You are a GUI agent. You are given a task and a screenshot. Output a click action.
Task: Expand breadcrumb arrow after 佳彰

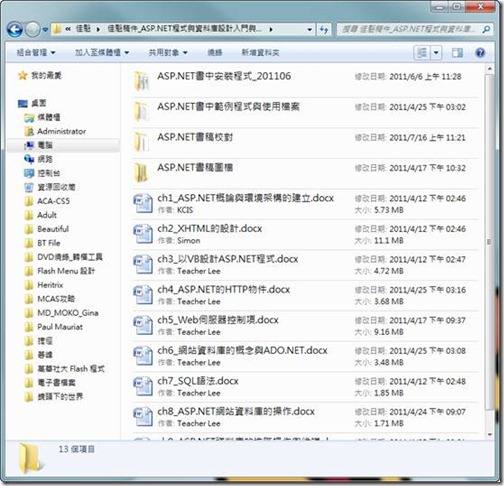[x=98, y=29]
